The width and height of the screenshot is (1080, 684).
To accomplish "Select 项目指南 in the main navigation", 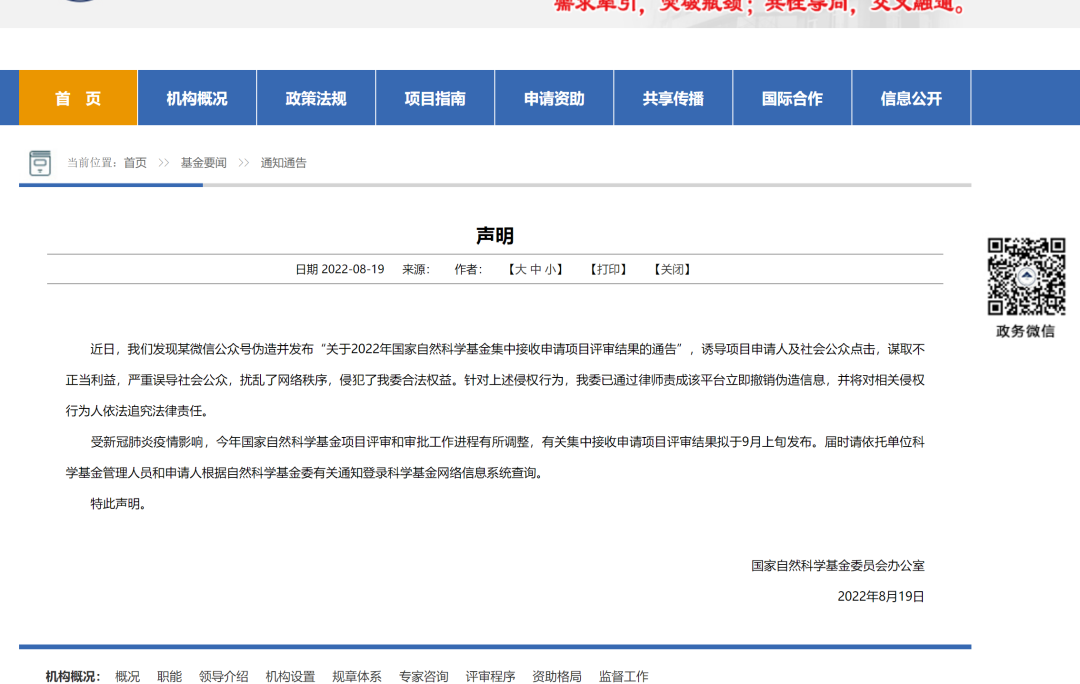I will click(x=435, y=98).
